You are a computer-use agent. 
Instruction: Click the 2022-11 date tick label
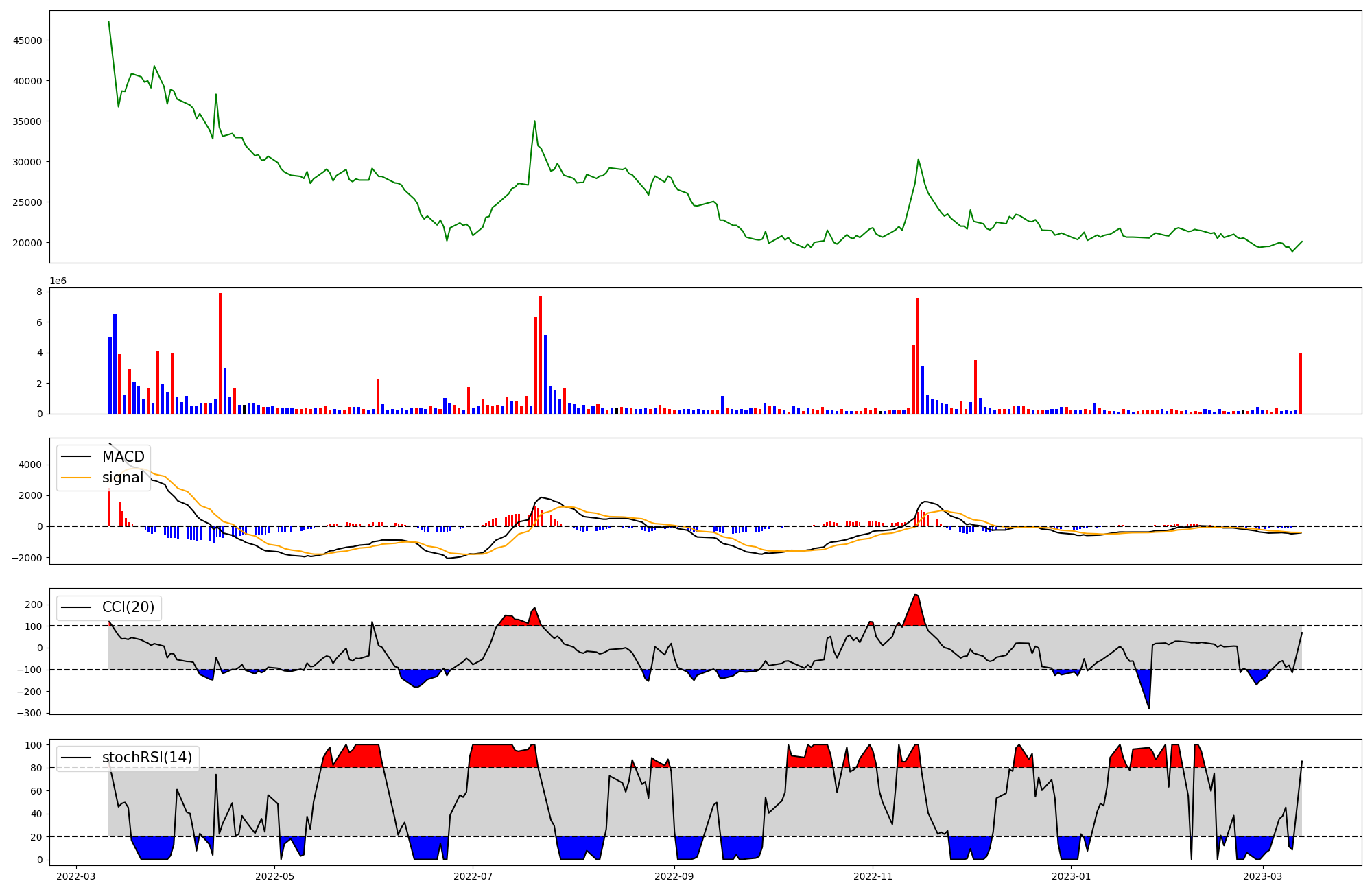873,876
